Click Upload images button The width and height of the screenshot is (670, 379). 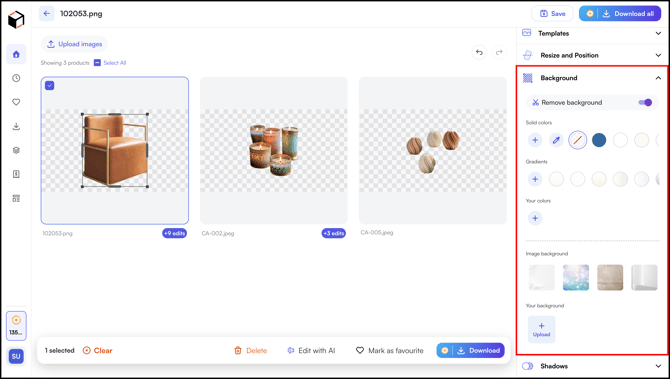[74, 44]
